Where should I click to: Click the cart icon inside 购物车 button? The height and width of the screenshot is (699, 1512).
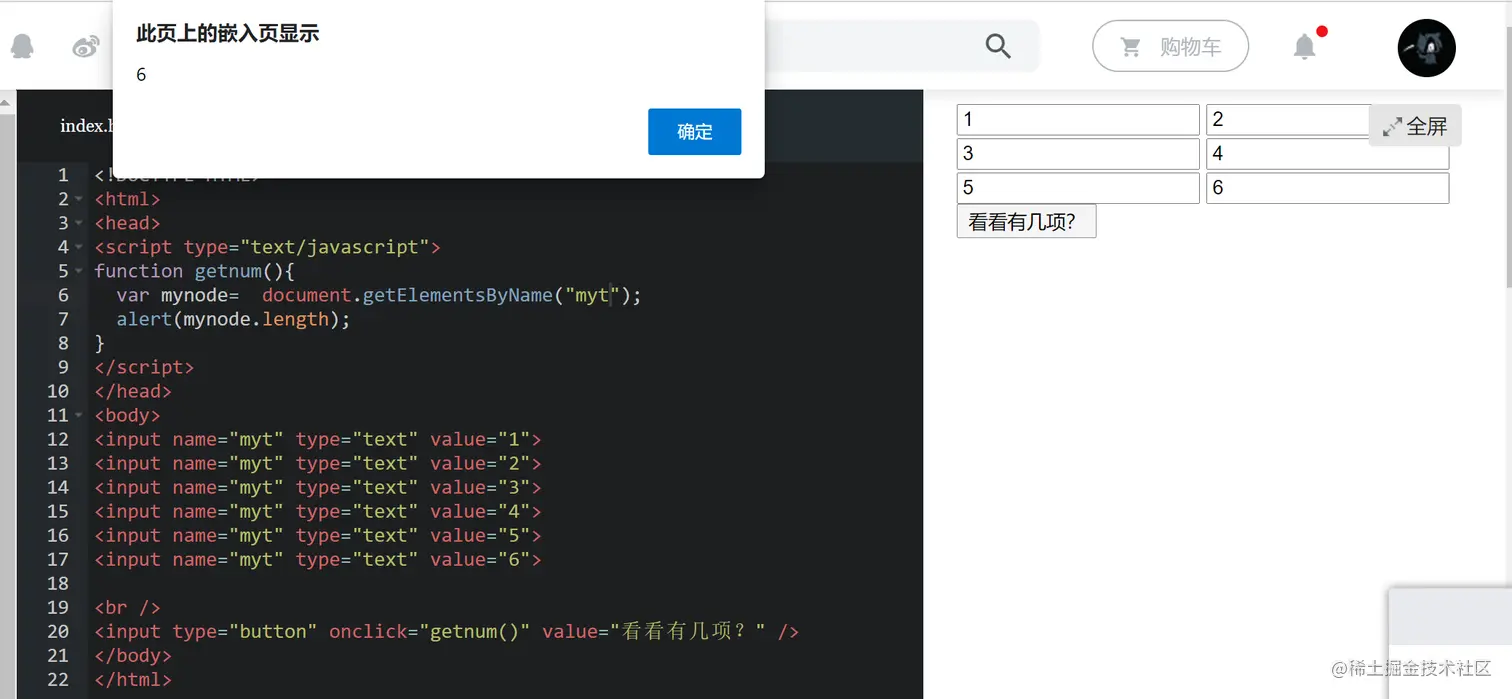click(x=1131, y=47)
